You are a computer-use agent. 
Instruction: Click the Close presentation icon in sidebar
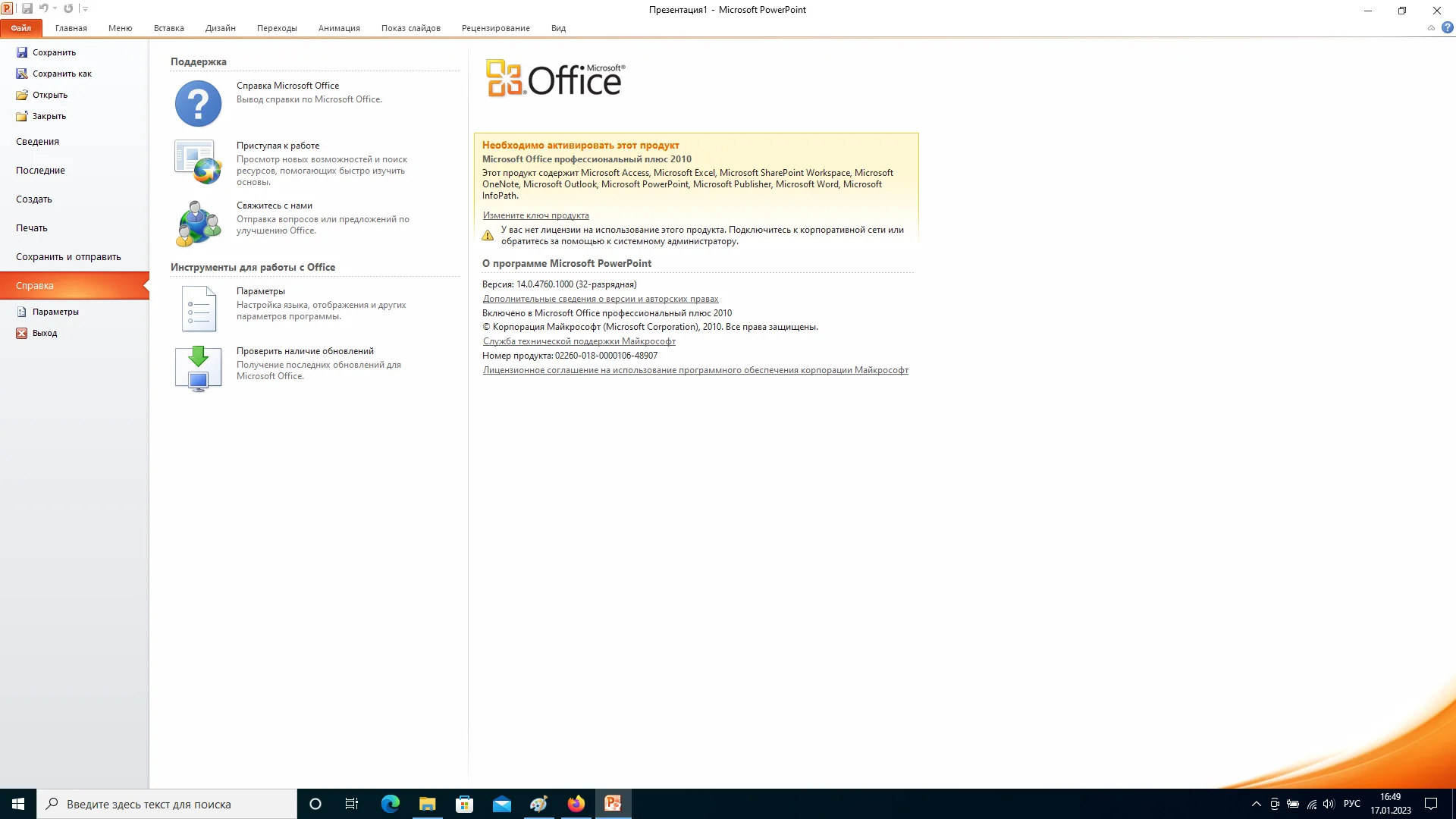pyautogui.click(x=22, y=116)
